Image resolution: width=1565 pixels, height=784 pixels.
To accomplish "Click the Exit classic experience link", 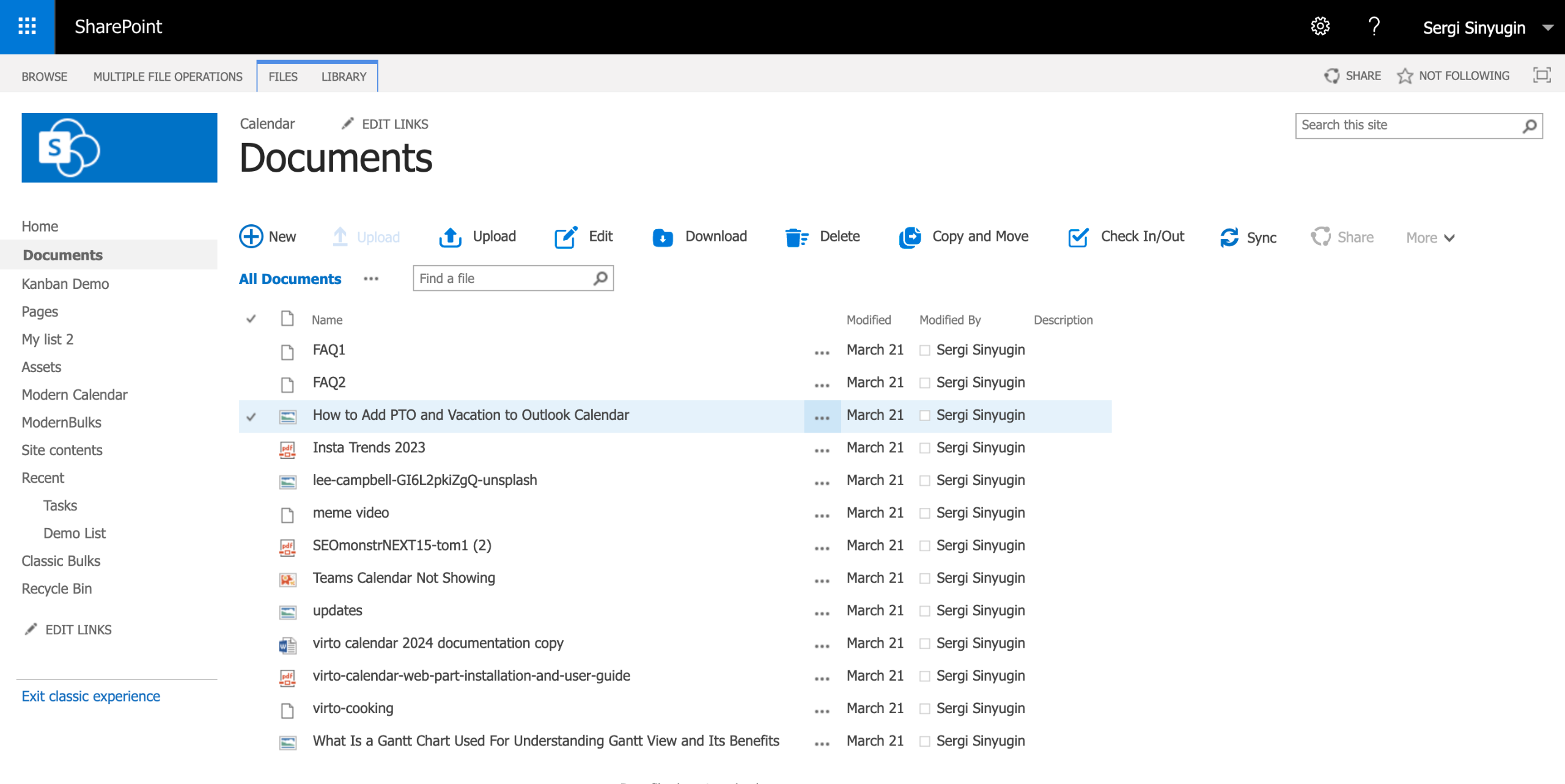I will point(90,696).
